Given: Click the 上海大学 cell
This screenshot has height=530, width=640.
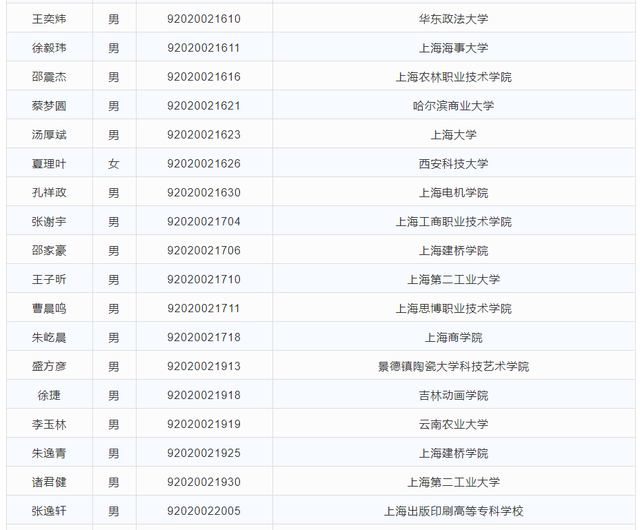Looking at the screenshot, I should click(x=453, y=135).
